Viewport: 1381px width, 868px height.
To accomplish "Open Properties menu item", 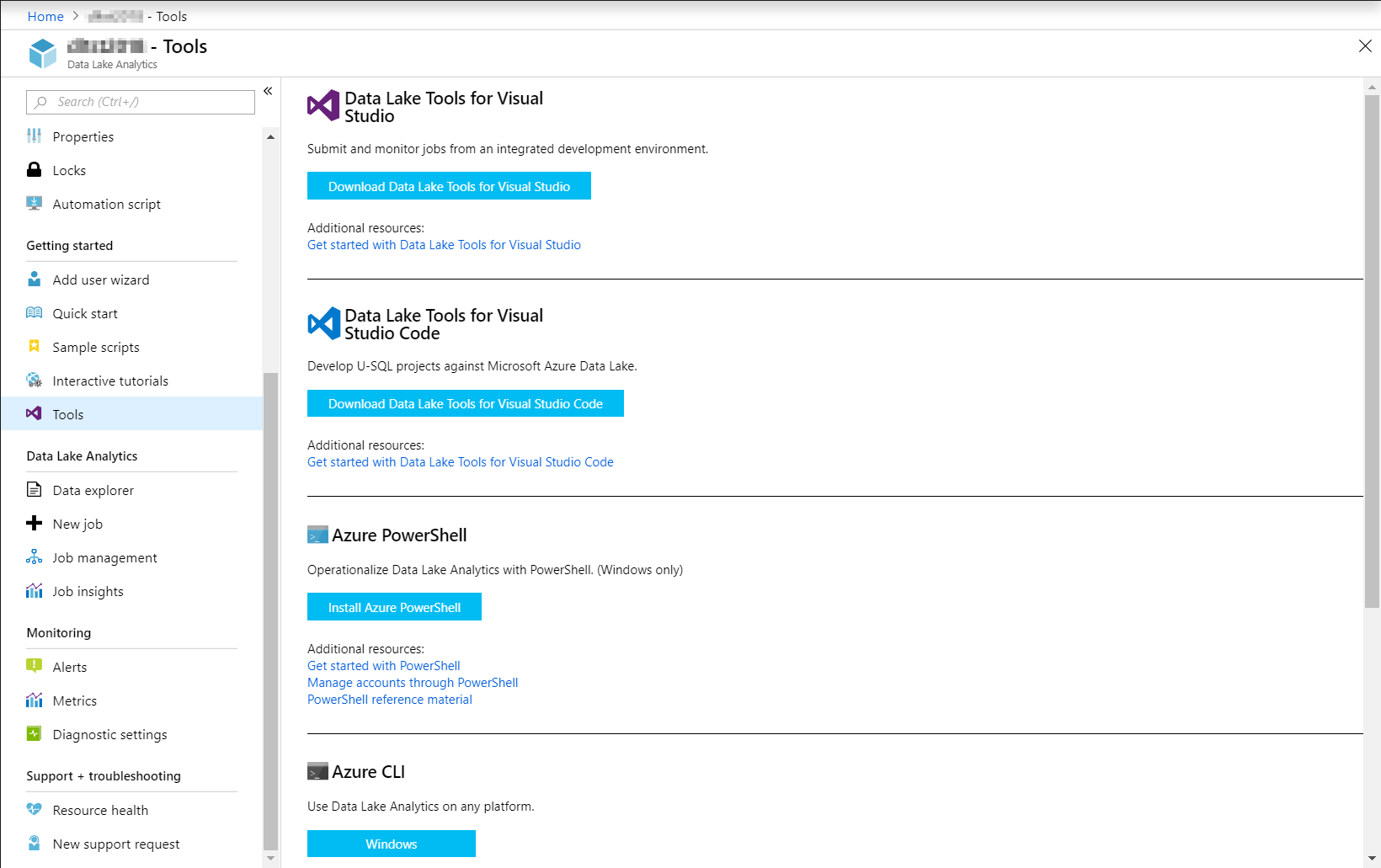I will pyautogui.click(x=132, y=136).
